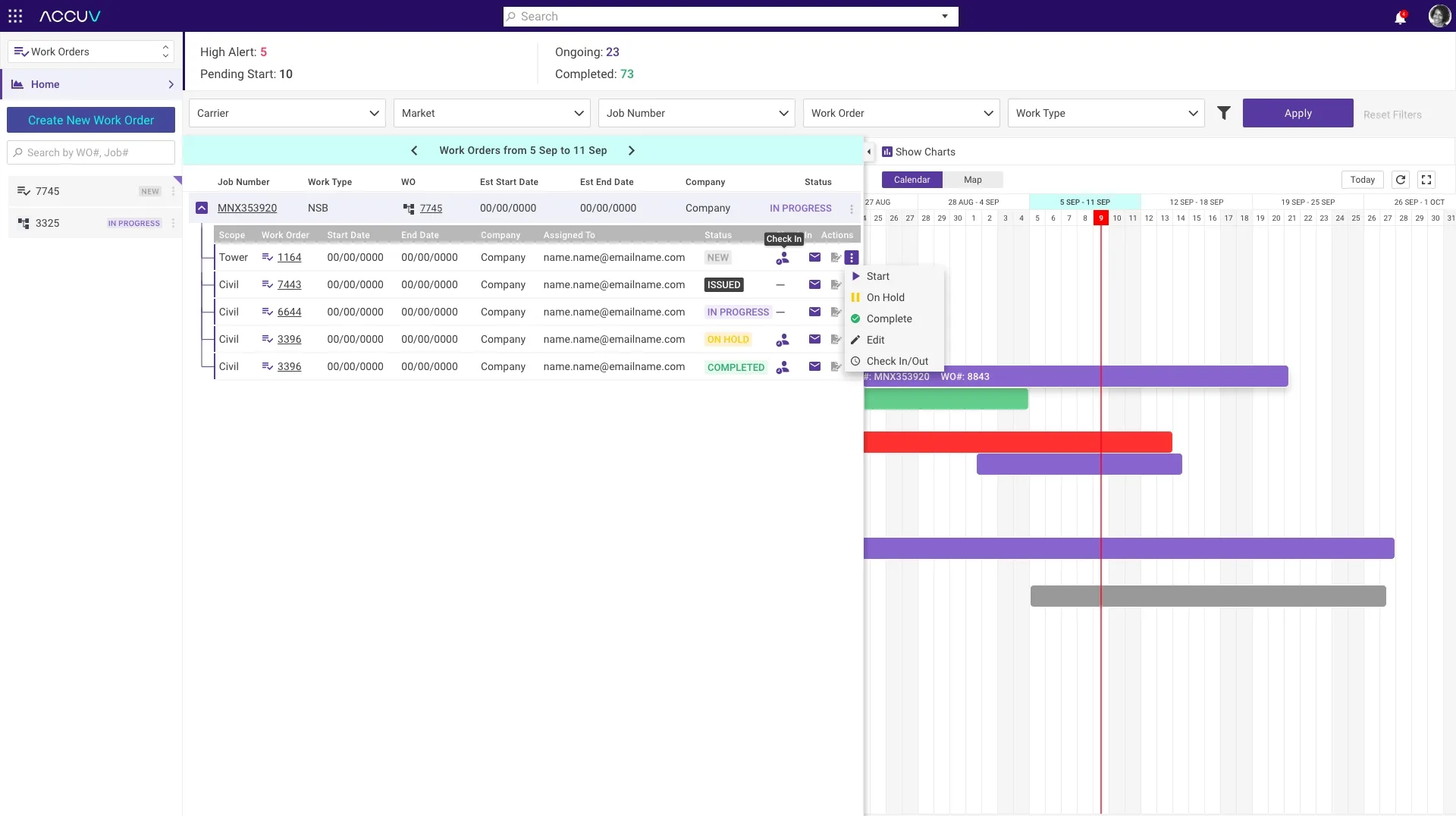Image resolution: width=1456 pixels, height=816 pixels.
Task: Click the purple MNX353920 WO# 8843 Gantt bar
Action: (1075, 376)
